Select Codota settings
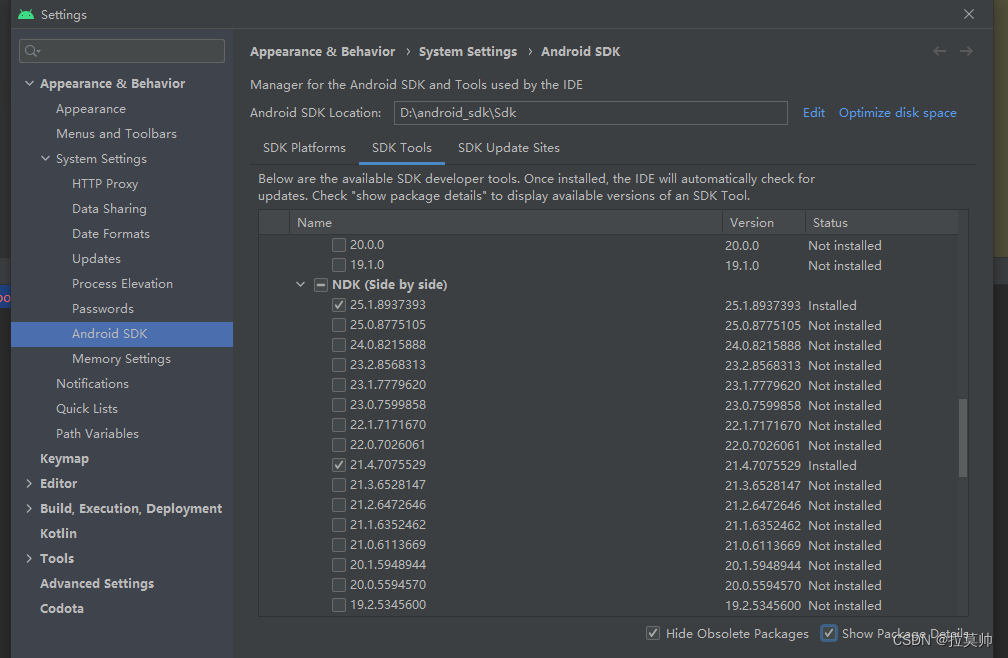This screenshot has height=658, width=1008. click(62, 609)
